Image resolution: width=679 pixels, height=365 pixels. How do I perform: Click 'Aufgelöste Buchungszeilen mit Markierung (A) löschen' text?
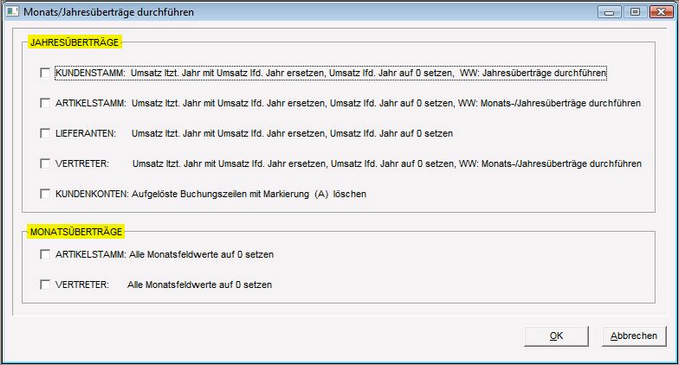coord(249,194)
